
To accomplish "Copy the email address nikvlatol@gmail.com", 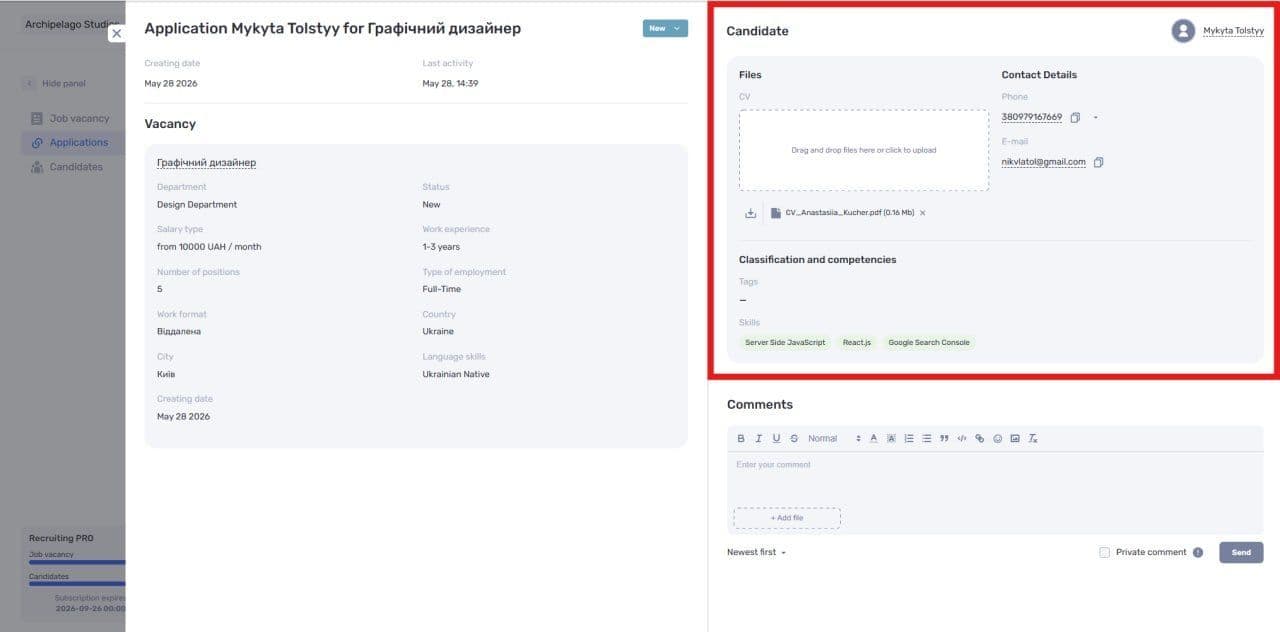I will tap(1098, 162).
